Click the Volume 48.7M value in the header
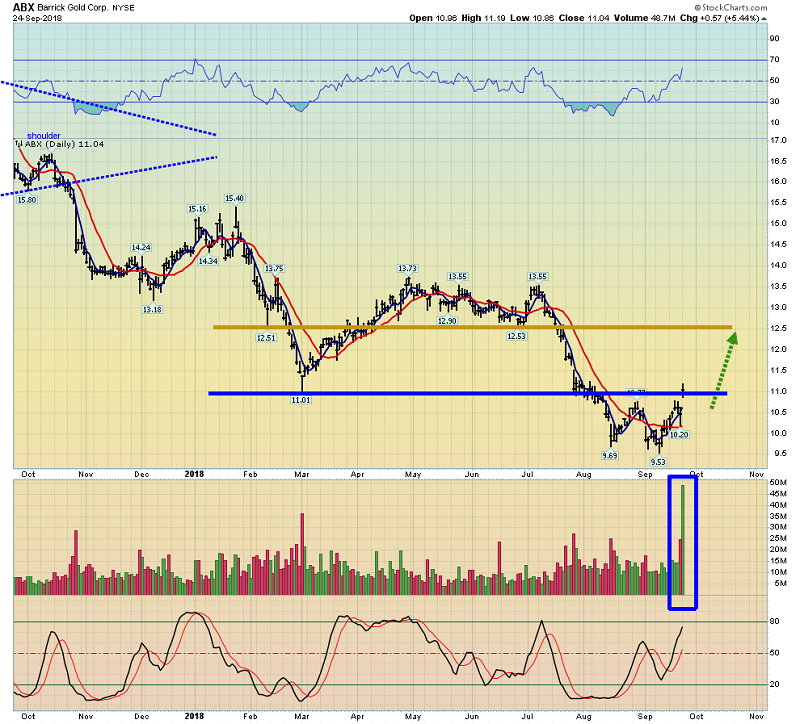The width and height of the screenshot is (800, 724). pyautogui.click(x=645, y=18)
